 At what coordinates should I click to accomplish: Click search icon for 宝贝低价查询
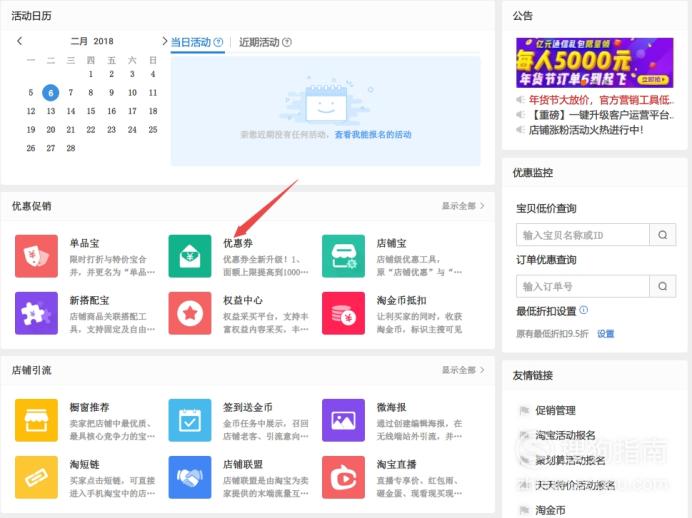pyautogui.click(x=662, y=235)
